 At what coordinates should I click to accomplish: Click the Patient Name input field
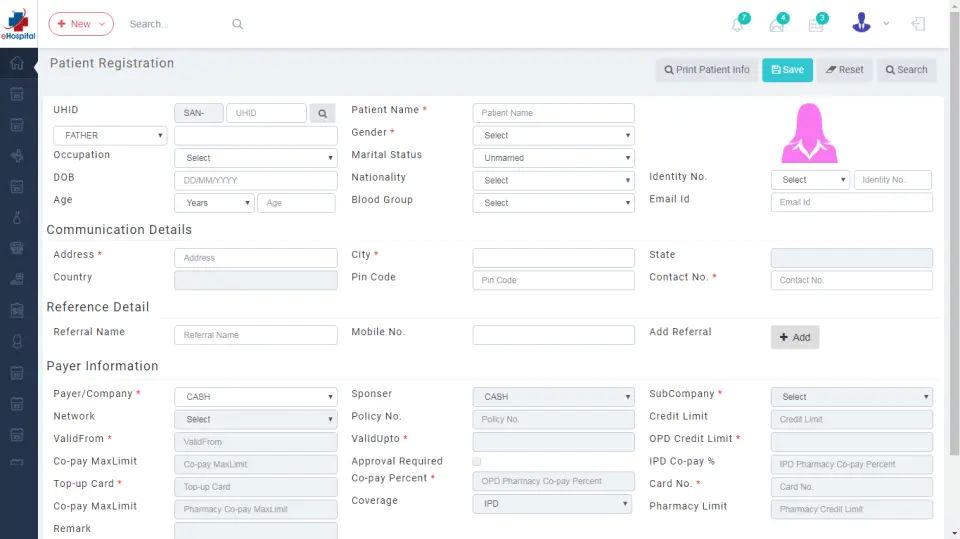553,113
